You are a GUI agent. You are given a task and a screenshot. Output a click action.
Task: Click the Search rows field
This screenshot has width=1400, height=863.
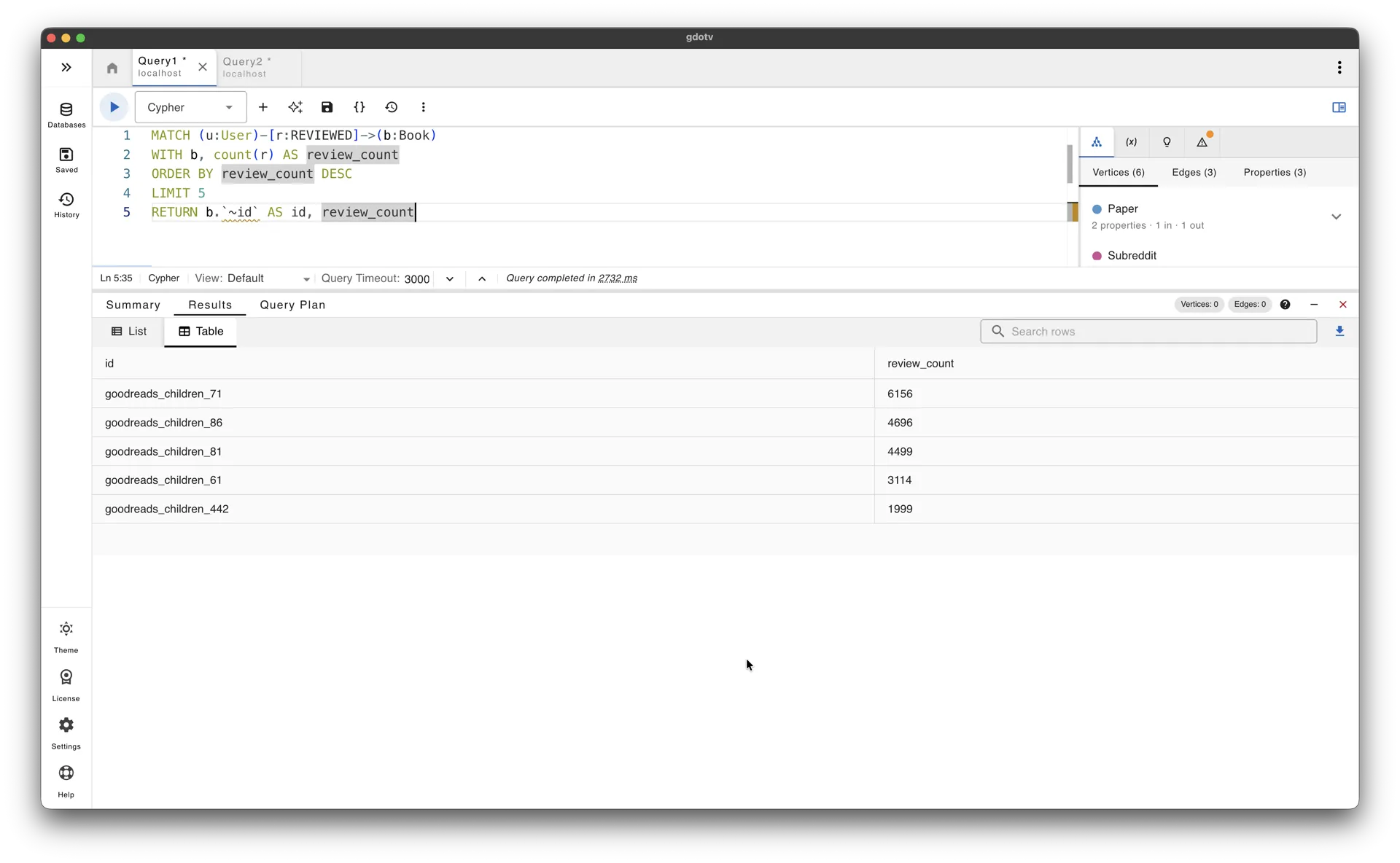coord(1148,332)
